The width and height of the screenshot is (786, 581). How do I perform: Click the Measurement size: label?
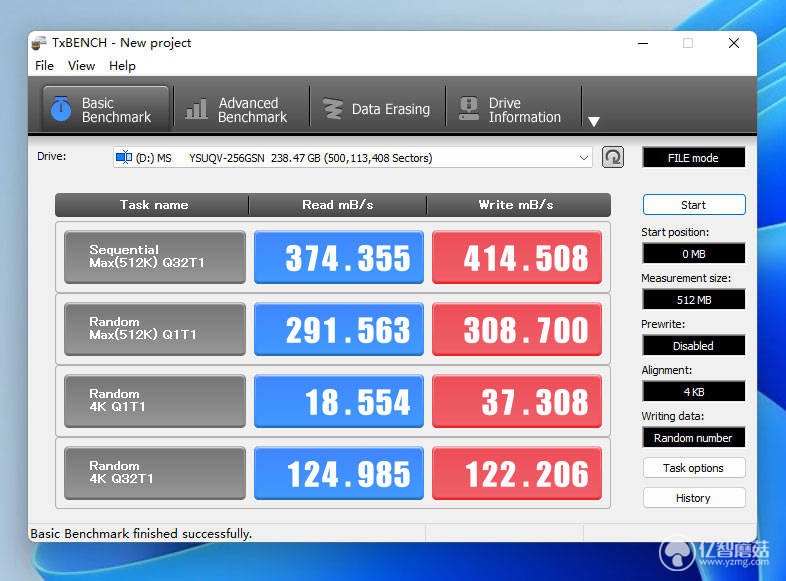coord(686,278)
